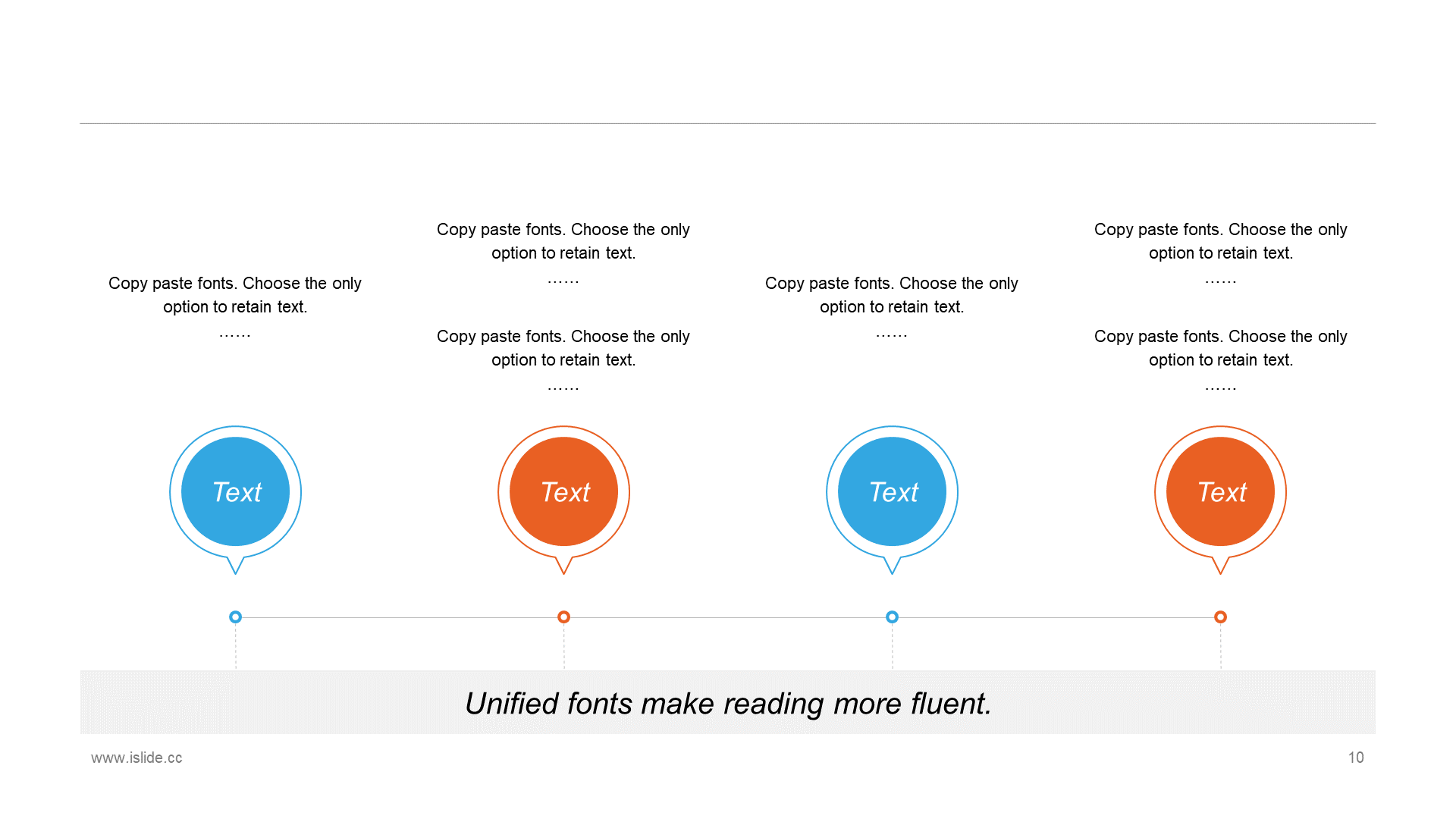The image size is (1456, 819).
Task: Open the www.islide.cc footer link
Action: [x=136, y=758]
